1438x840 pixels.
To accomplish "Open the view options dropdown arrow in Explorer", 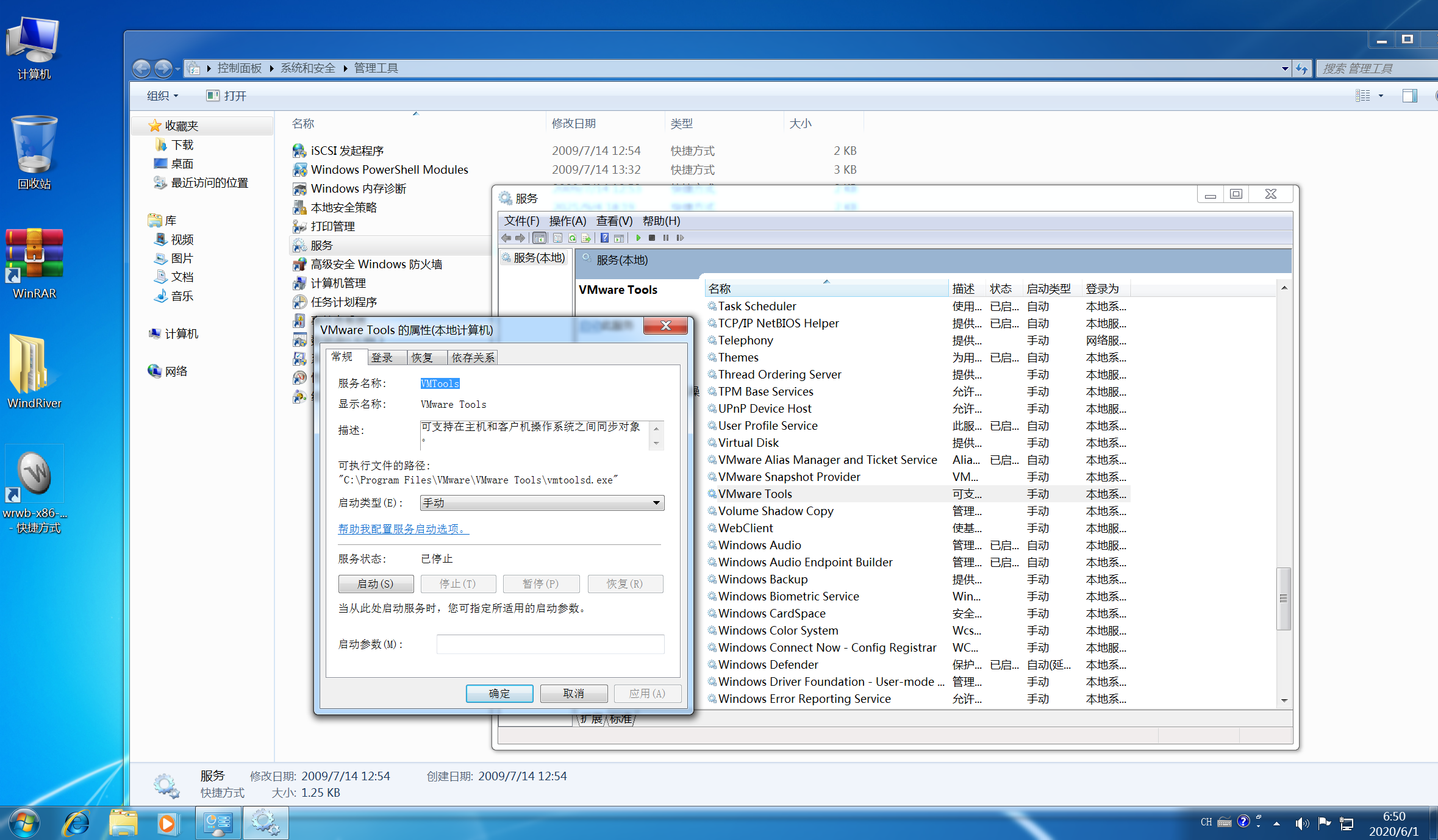I will tap(1381, 96).
